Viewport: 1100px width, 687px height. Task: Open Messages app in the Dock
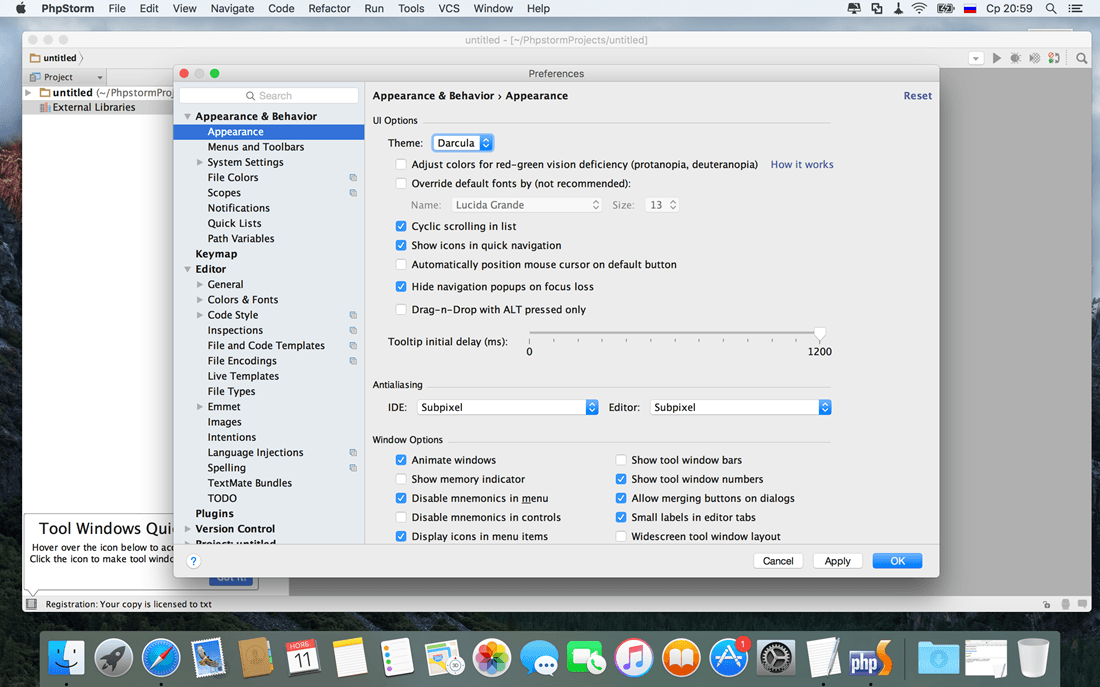[539, 659]
